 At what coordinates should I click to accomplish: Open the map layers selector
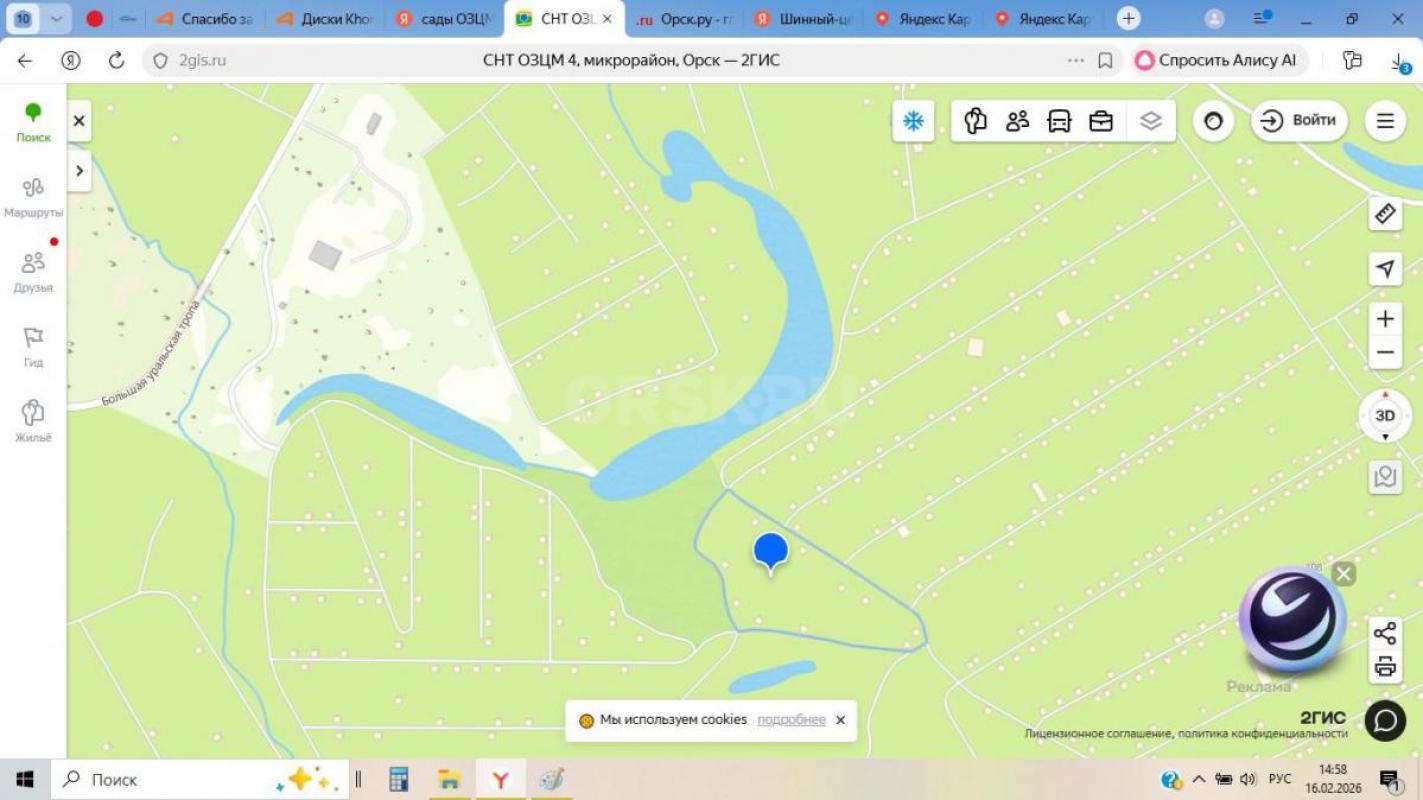[x=1151, y=120]
